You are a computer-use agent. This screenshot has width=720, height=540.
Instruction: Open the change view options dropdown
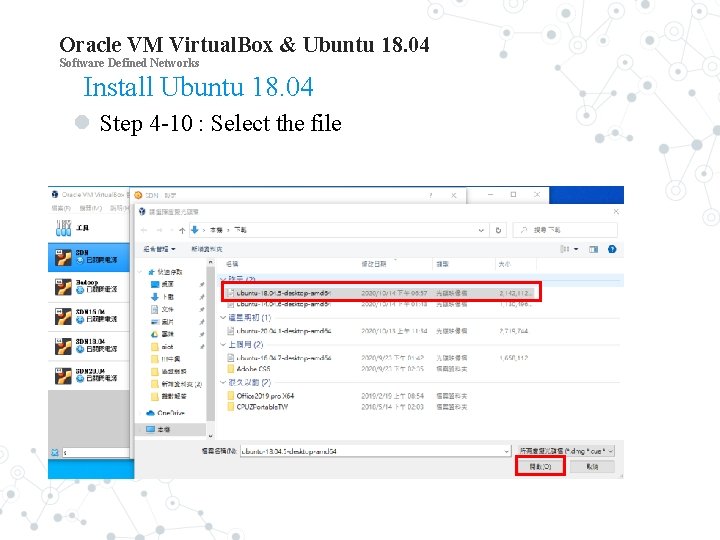pos(576,249)
